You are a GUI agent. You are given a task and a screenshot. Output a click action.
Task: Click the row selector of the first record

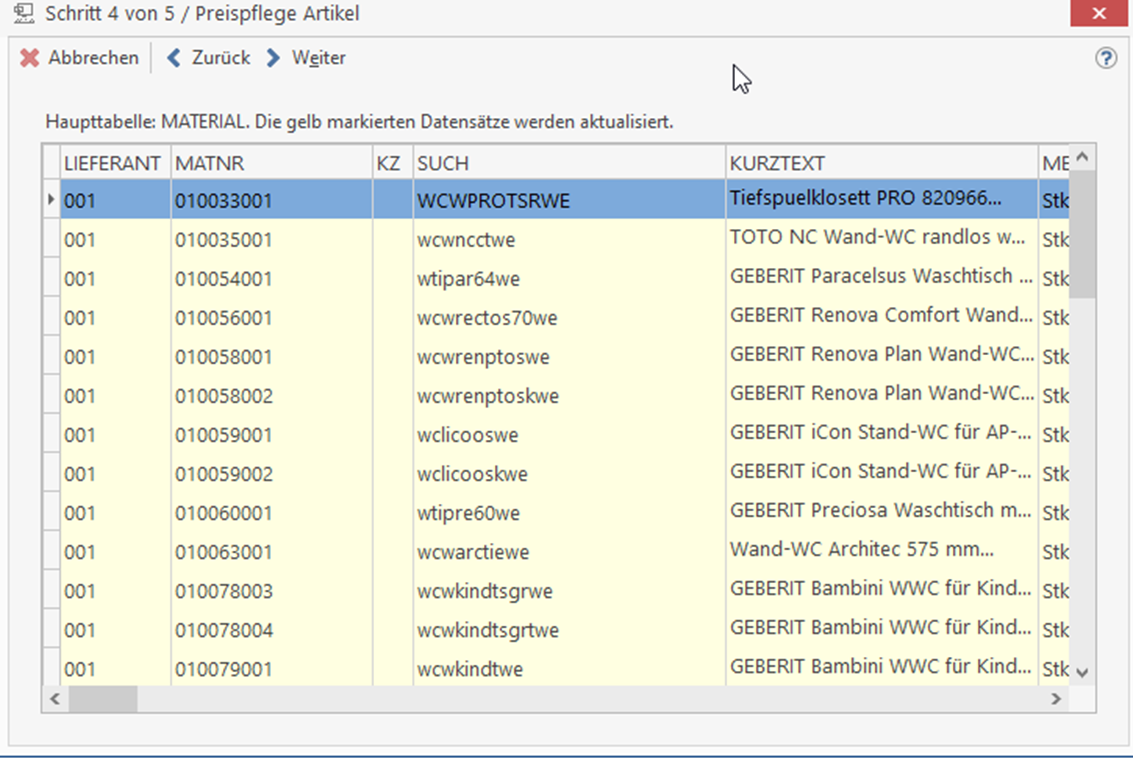pyautogui.click(x=51, y=201)
